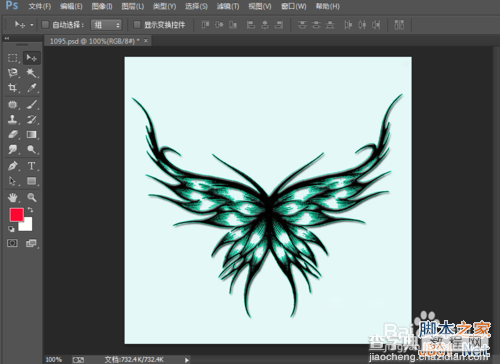Screen dimensions: 500x364
Task: Select the Eraser tool
Action: point(13,134)
